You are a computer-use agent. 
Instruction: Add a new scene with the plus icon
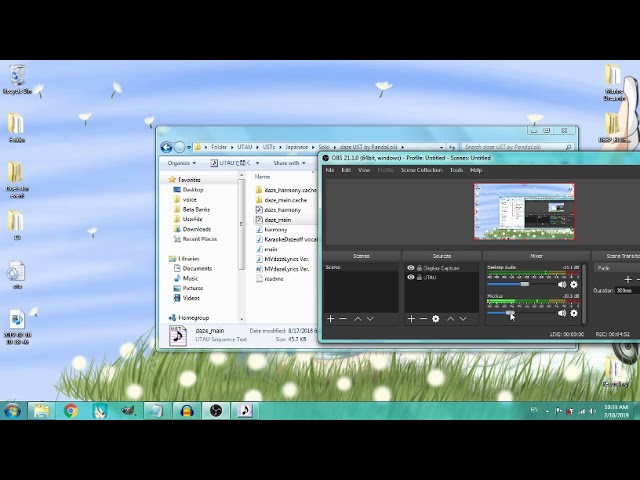point(331,319)
